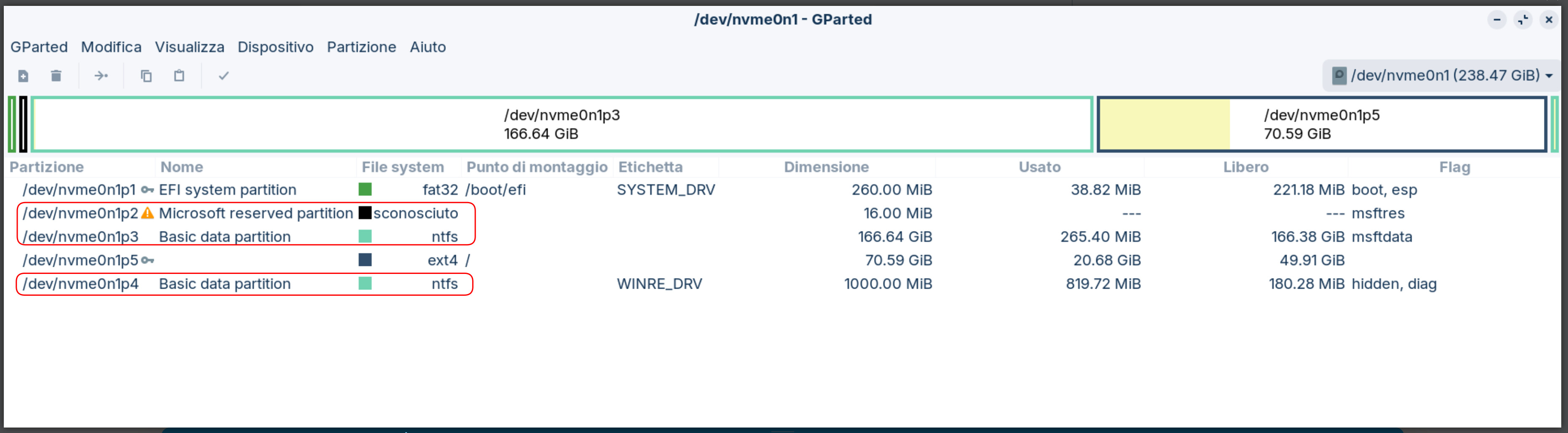
Task: Open the GParted menu
Action: point(39,47)
